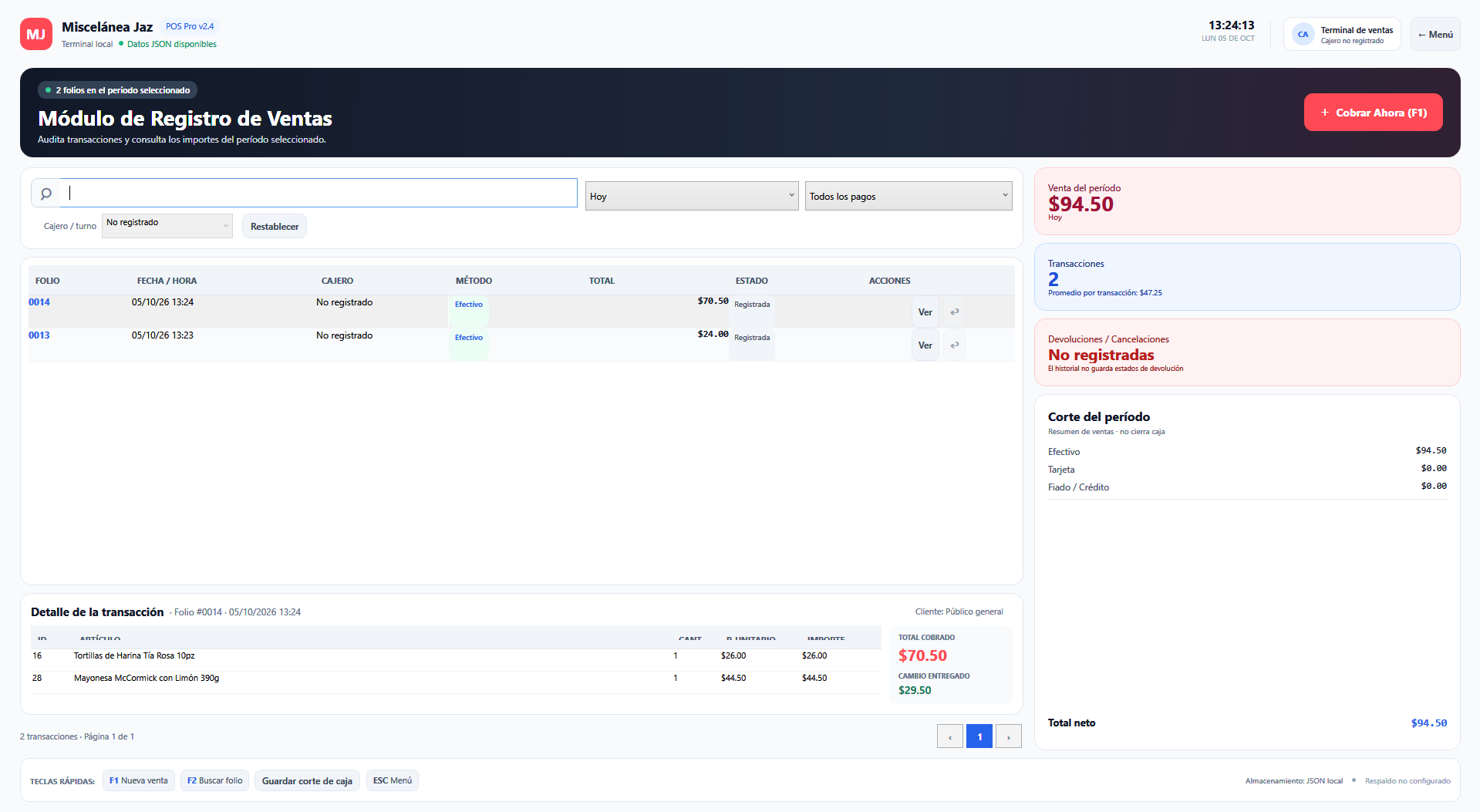Image resolution: width=1480 pixels, height=812 pixels.
Task: Click the 13:24:13 clock display
Action: point(1231,25)
